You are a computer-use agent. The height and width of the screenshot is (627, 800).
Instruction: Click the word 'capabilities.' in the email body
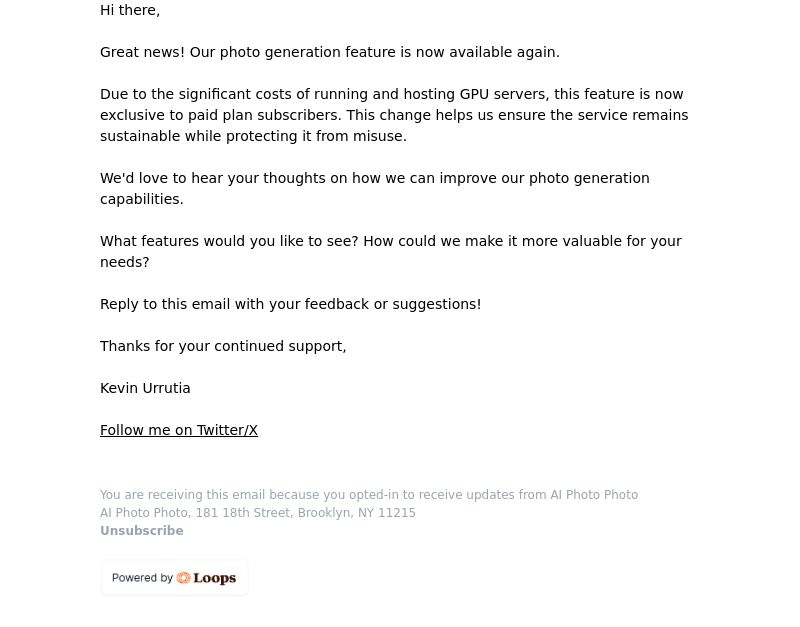point(141,199)
